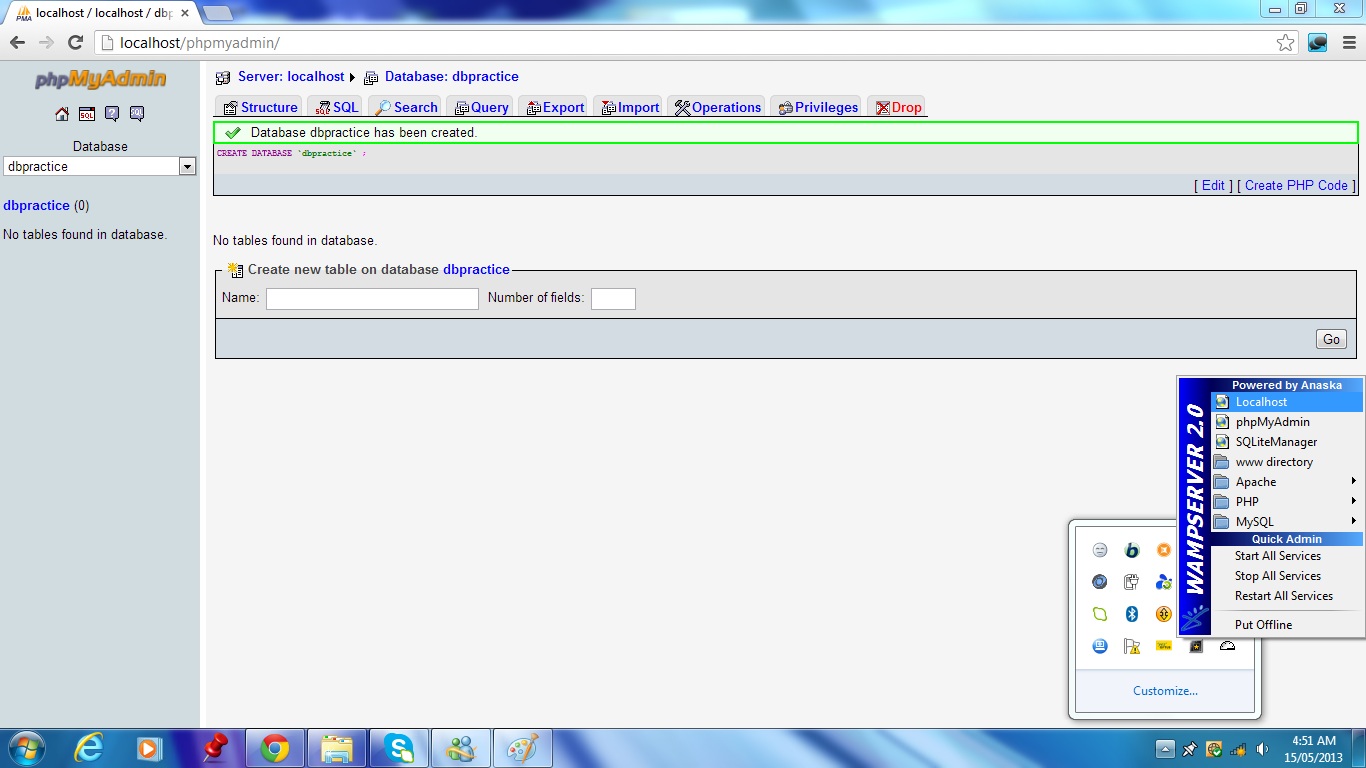Open Windows Live Messenger from taskbar

(461, 748)
